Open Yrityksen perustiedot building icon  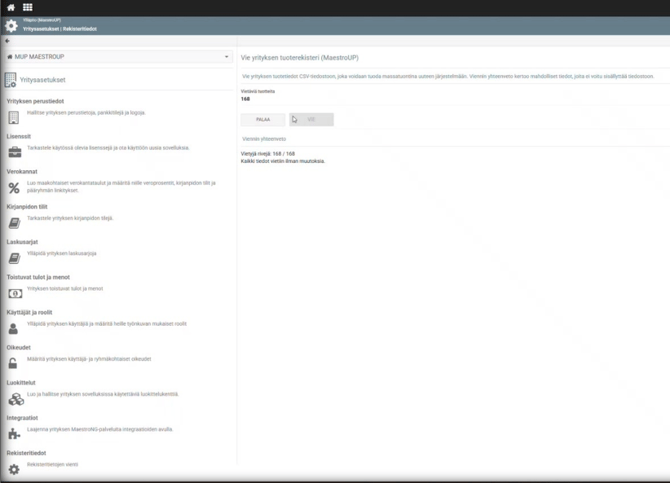pos(14,117)
